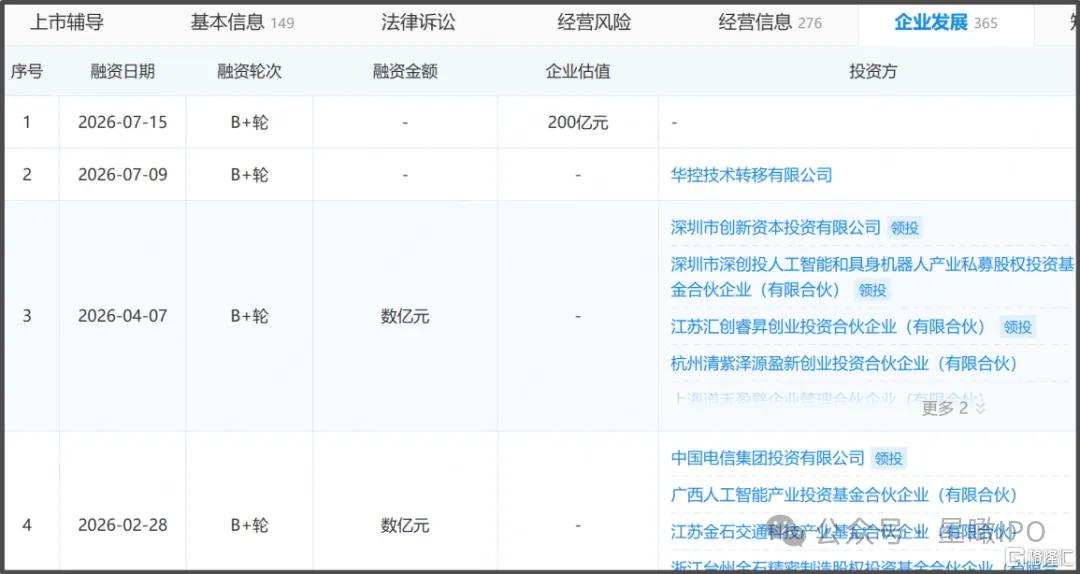The width and height of the screenshot is (1080, 574).
Task: Expand 更多 2 investors list
Action: [x=954, y=408]
